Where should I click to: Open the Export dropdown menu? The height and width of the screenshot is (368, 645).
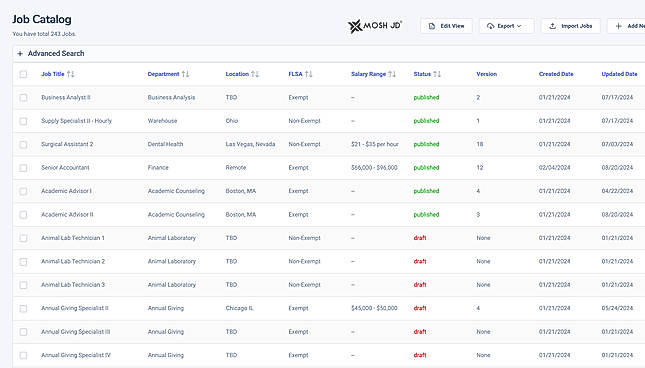pyautogui.click(x=506, y=26)
